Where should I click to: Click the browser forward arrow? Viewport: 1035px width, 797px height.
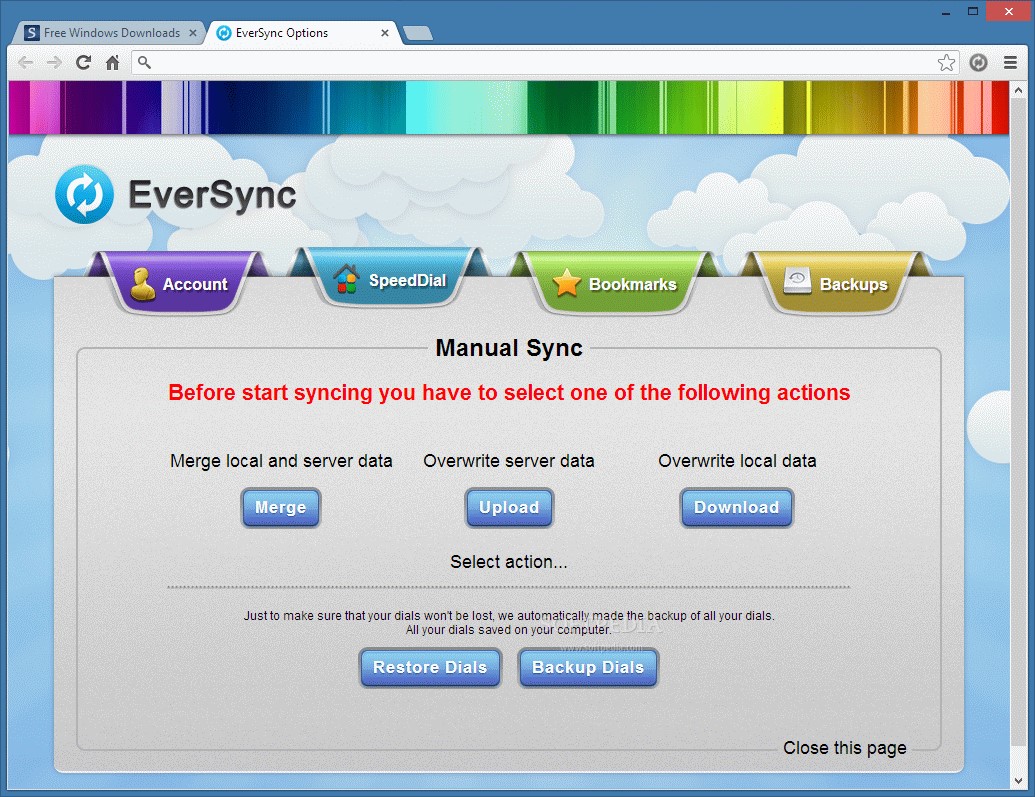coord(54,63)
